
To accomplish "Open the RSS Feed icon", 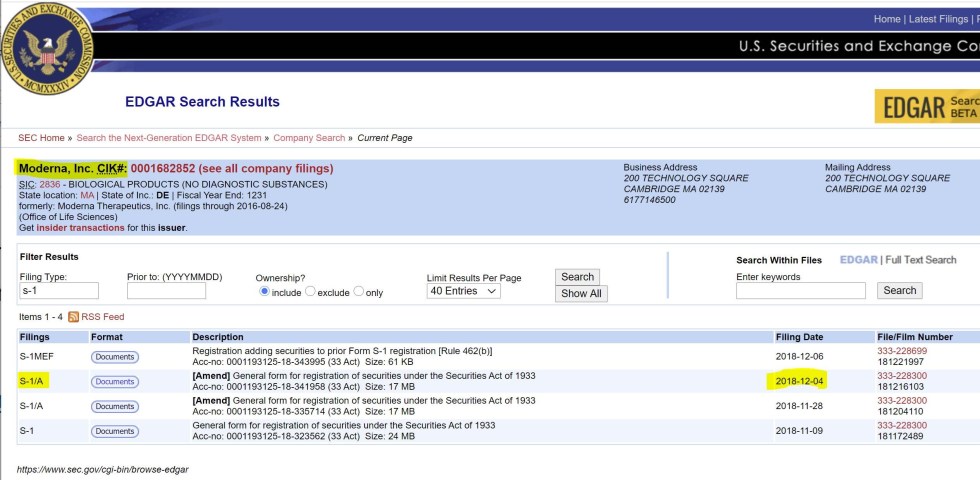I will (x=73, y=317).
